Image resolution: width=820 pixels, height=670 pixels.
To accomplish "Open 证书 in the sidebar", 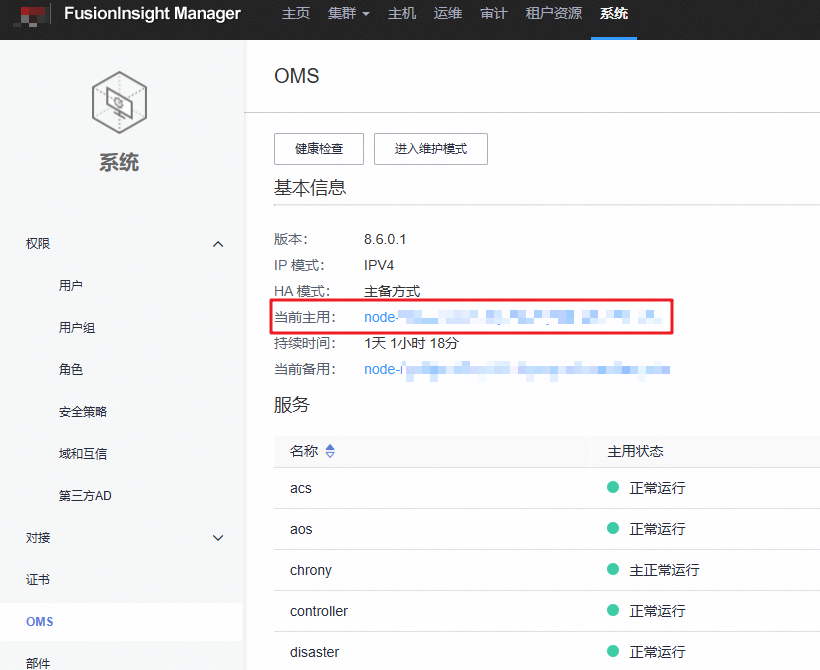I will coord(38,580).
